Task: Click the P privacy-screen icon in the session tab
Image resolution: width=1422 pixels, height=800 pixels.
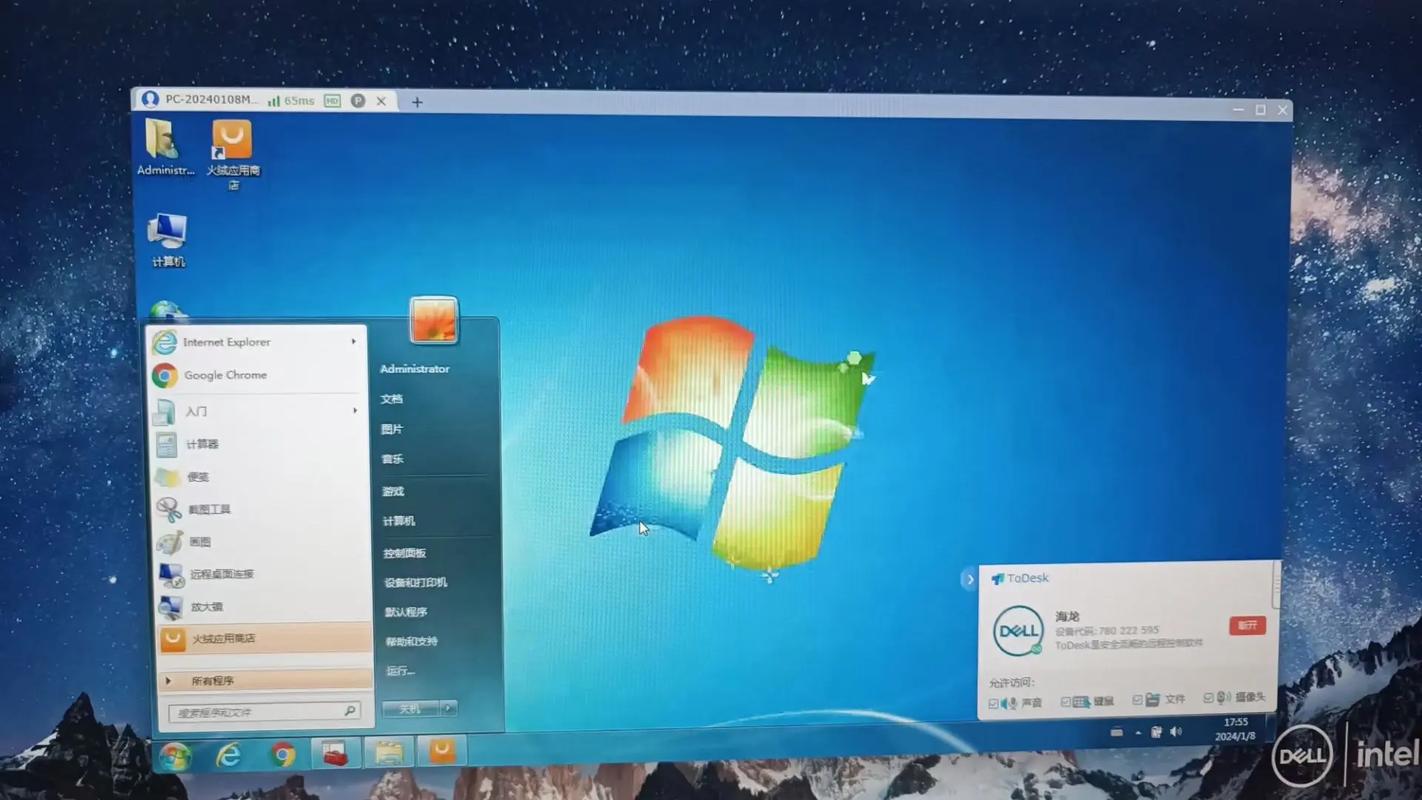Action: 357,100
